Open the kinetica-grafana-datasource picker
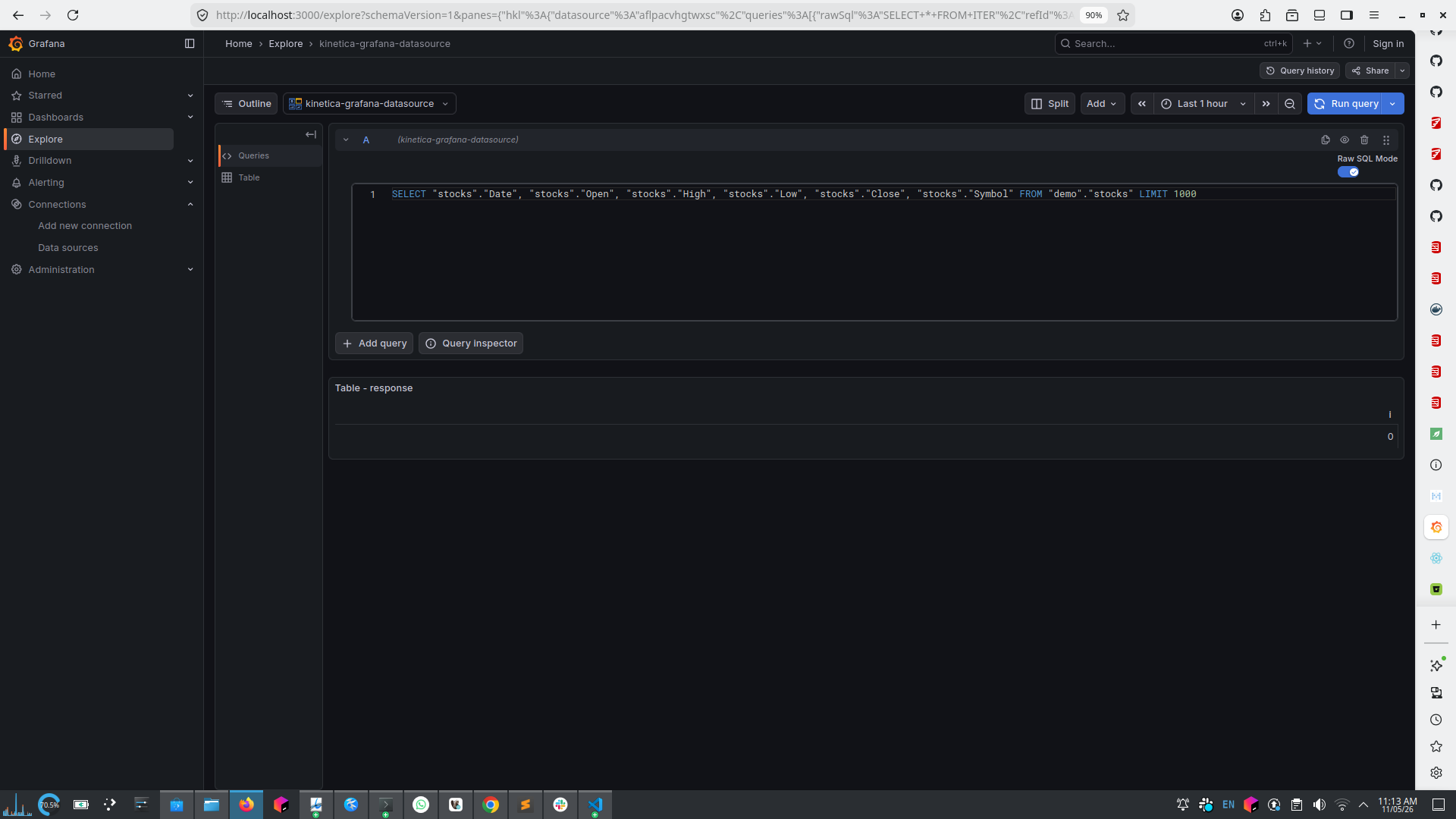Viewport: 1456px width, 819px height. (x=369, y=104)
